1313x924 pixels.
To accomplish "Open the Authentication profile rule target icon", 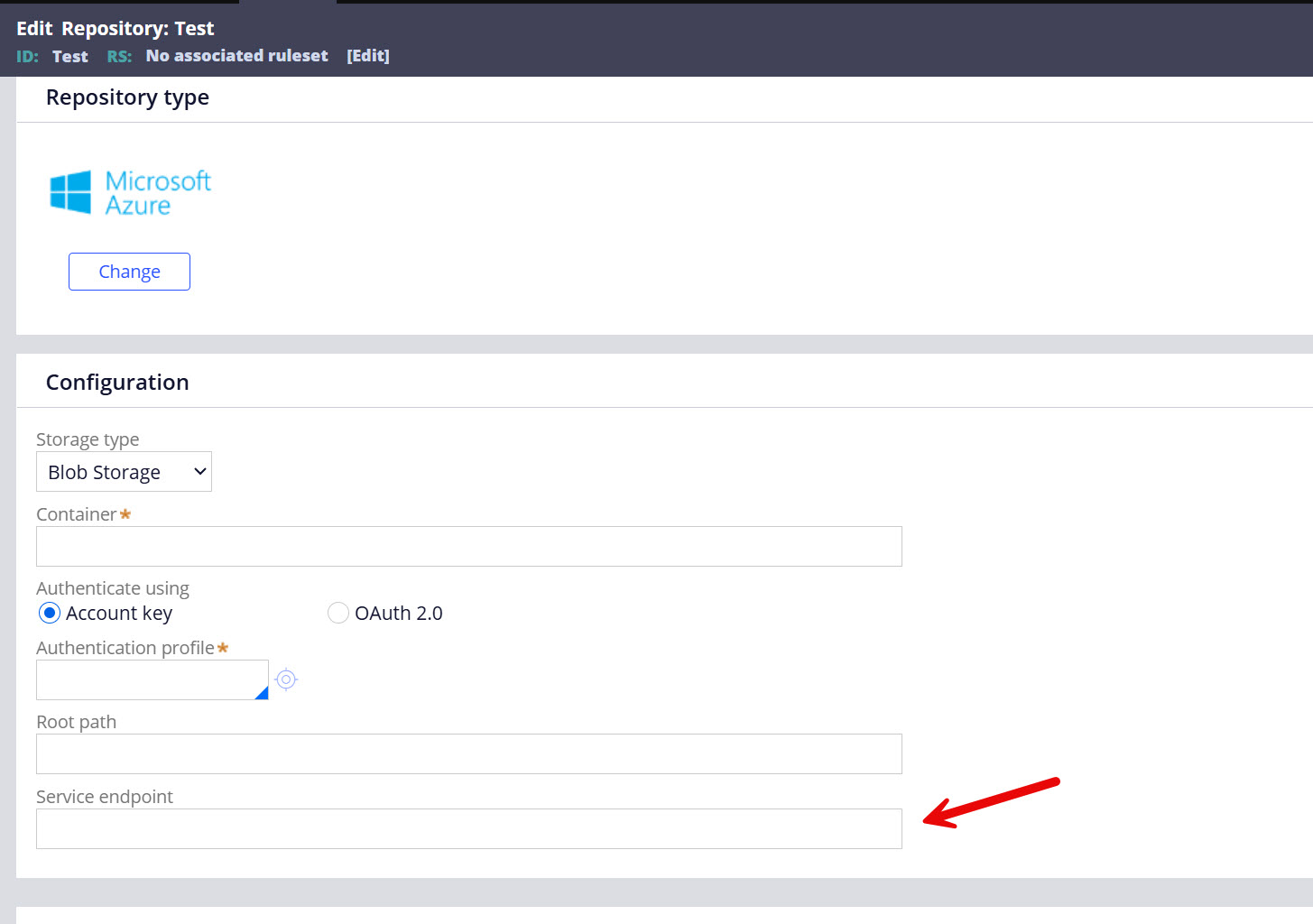I will 286,679.
